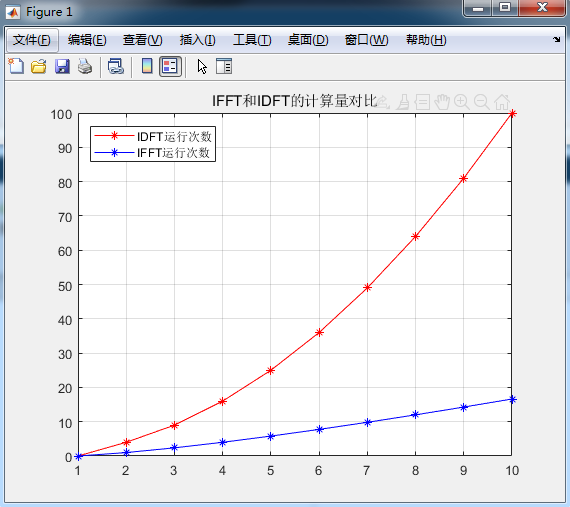Screen dimensions: 570x507
Task: Toggle the Insert Colorbar button
Action: tap(147, 67)
